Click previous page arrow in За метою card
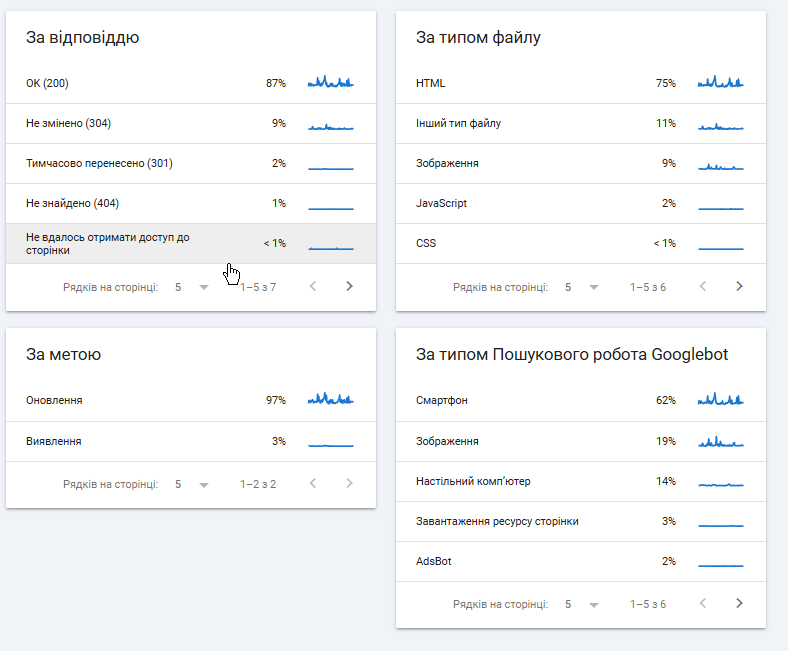Screen dimensions: 788x651 [x=313, y=483]
